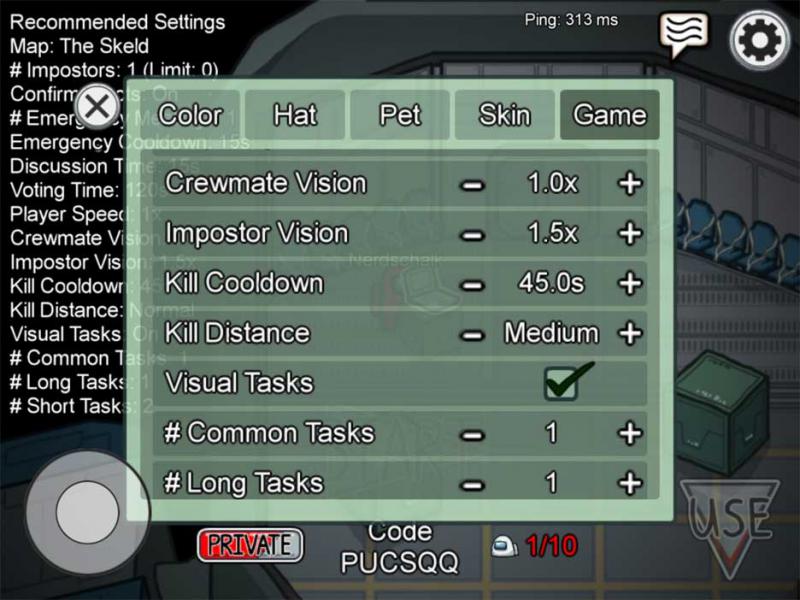The height and width of the screenshot is (600, 800).
Task: Decrease Kill Cooldown with minus
Action: tap(472, 285)
